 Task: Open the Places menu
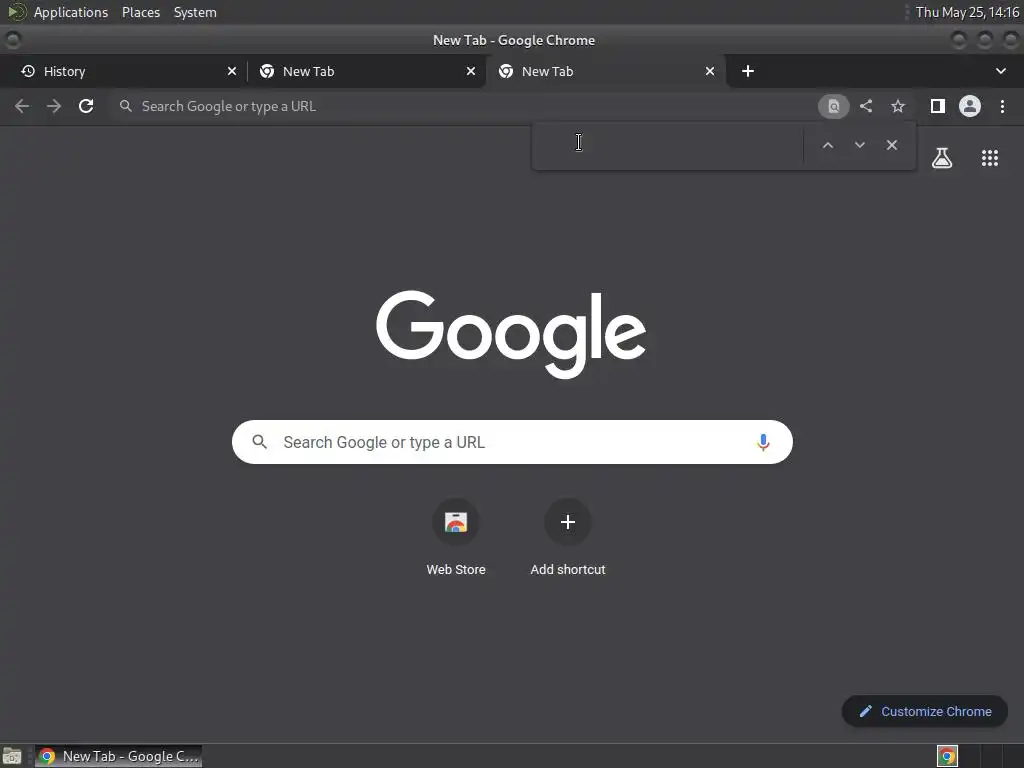tap(141, 12)
